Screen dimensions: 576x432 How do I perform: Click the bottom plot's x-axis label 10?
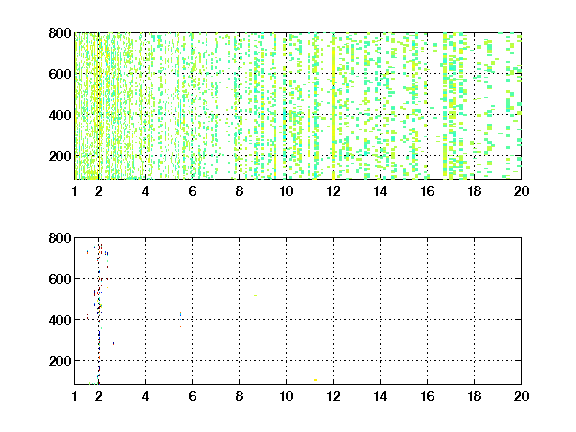coord(286,396)
